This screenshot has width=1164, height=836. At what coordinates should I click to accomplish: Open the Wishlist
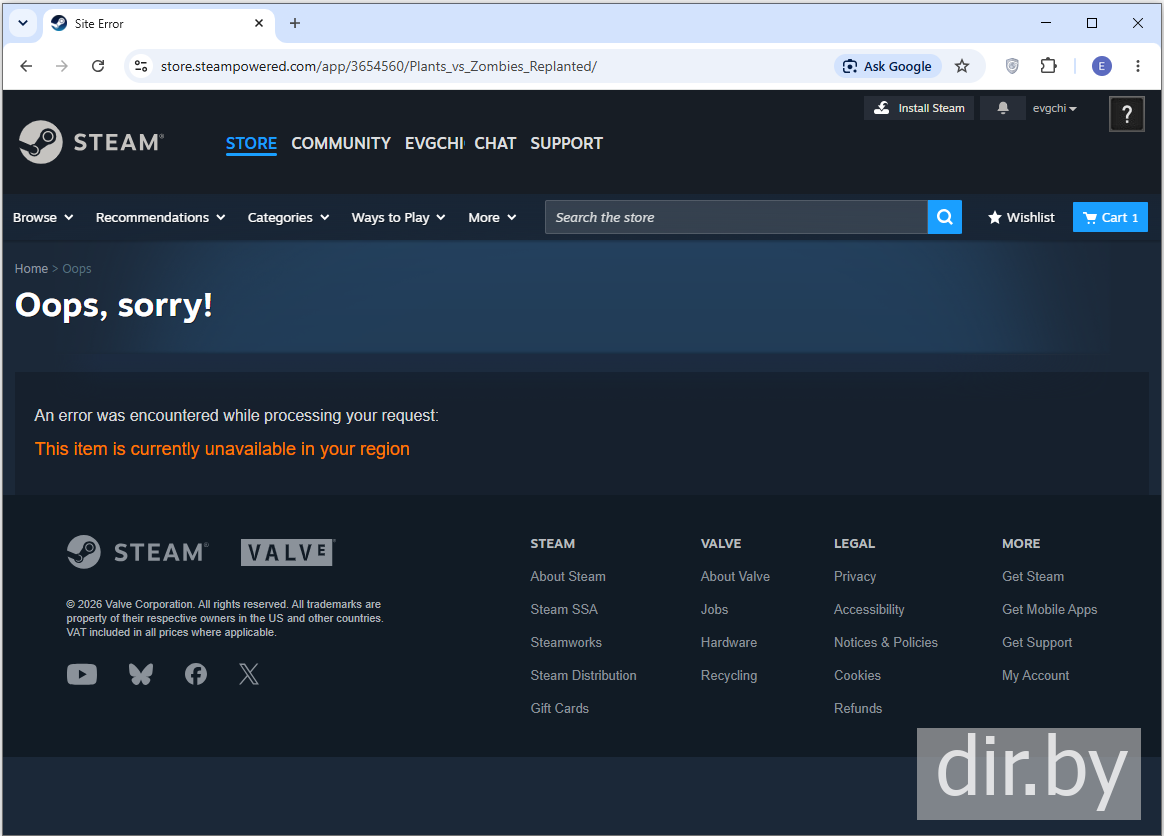coord(1021,218)
